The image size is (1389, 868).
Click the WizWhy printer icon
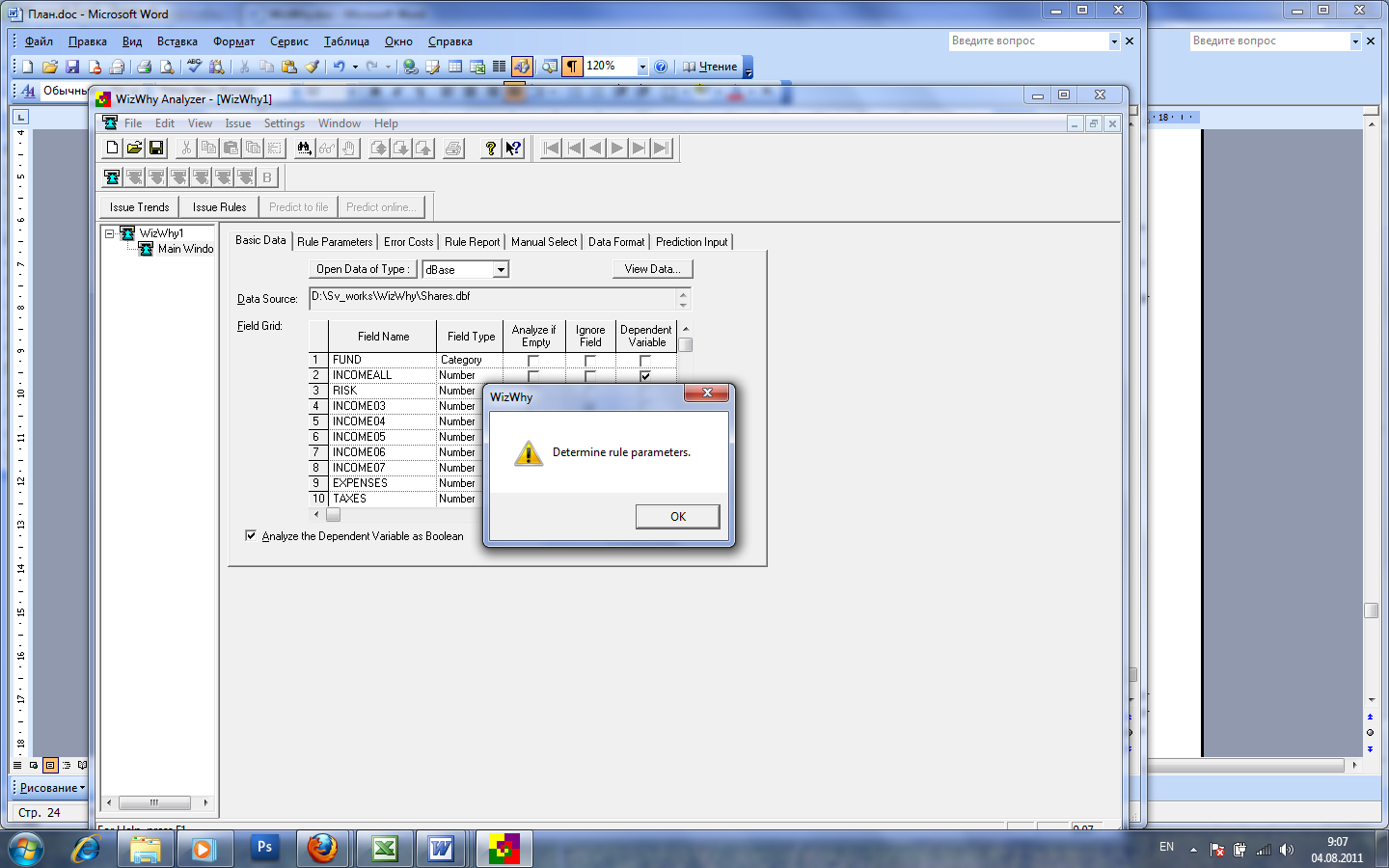(x=453, y=148)
